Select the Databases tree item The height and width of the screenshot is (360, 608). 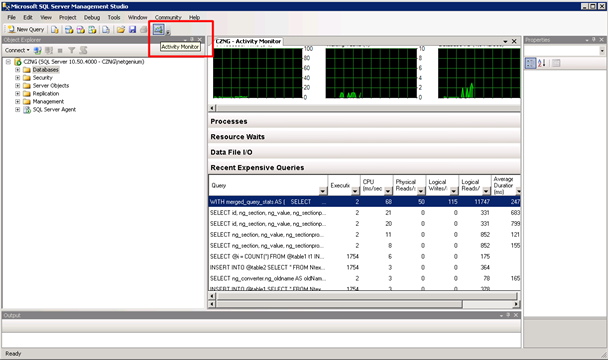point(46,70)
